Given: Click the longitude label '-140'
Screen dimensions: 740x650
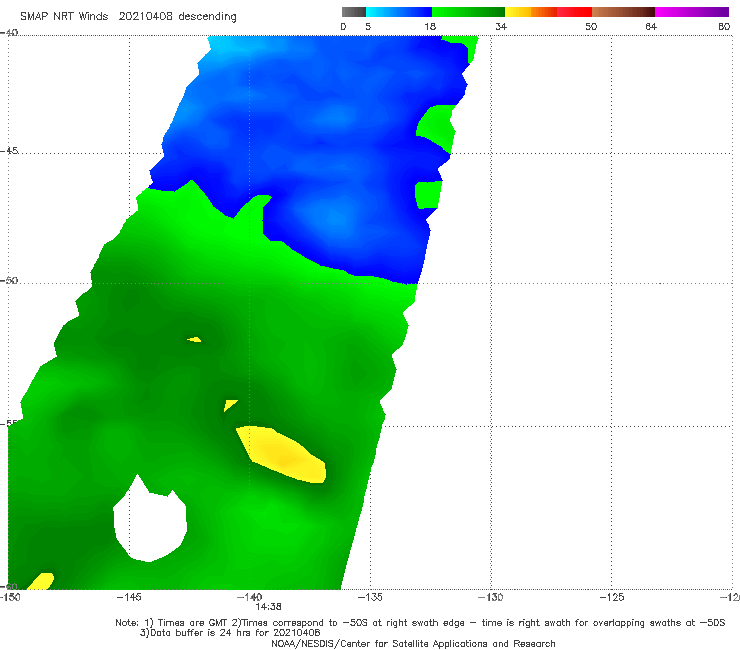Looking at the screenshot, I should click(249, 597).
